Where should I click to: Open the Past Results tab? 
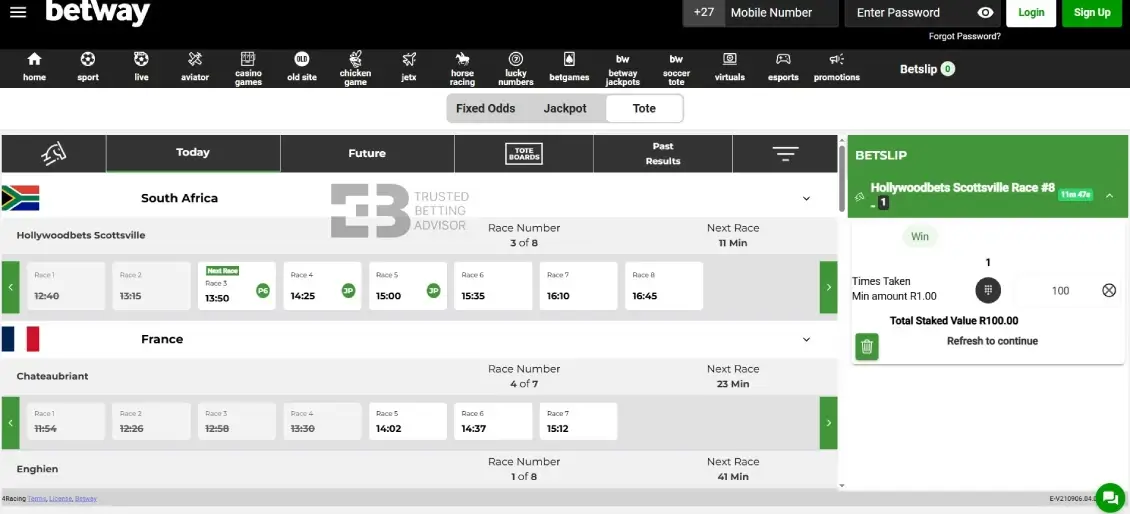tap(663, 154)
